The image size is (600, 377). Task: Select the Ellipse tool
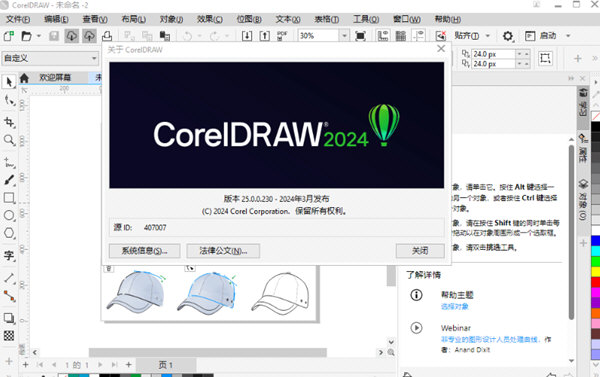point(9,215)
